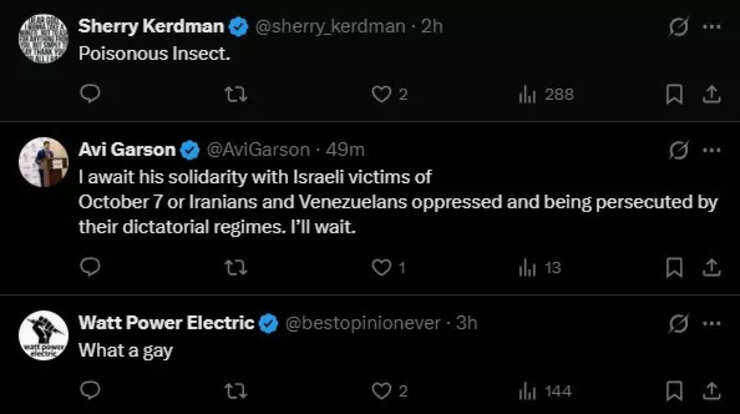The height and width of the screenshot is (414, 740).
Task: Open the @sherry_kerdman handle link
Action: [x=334, y=27]
